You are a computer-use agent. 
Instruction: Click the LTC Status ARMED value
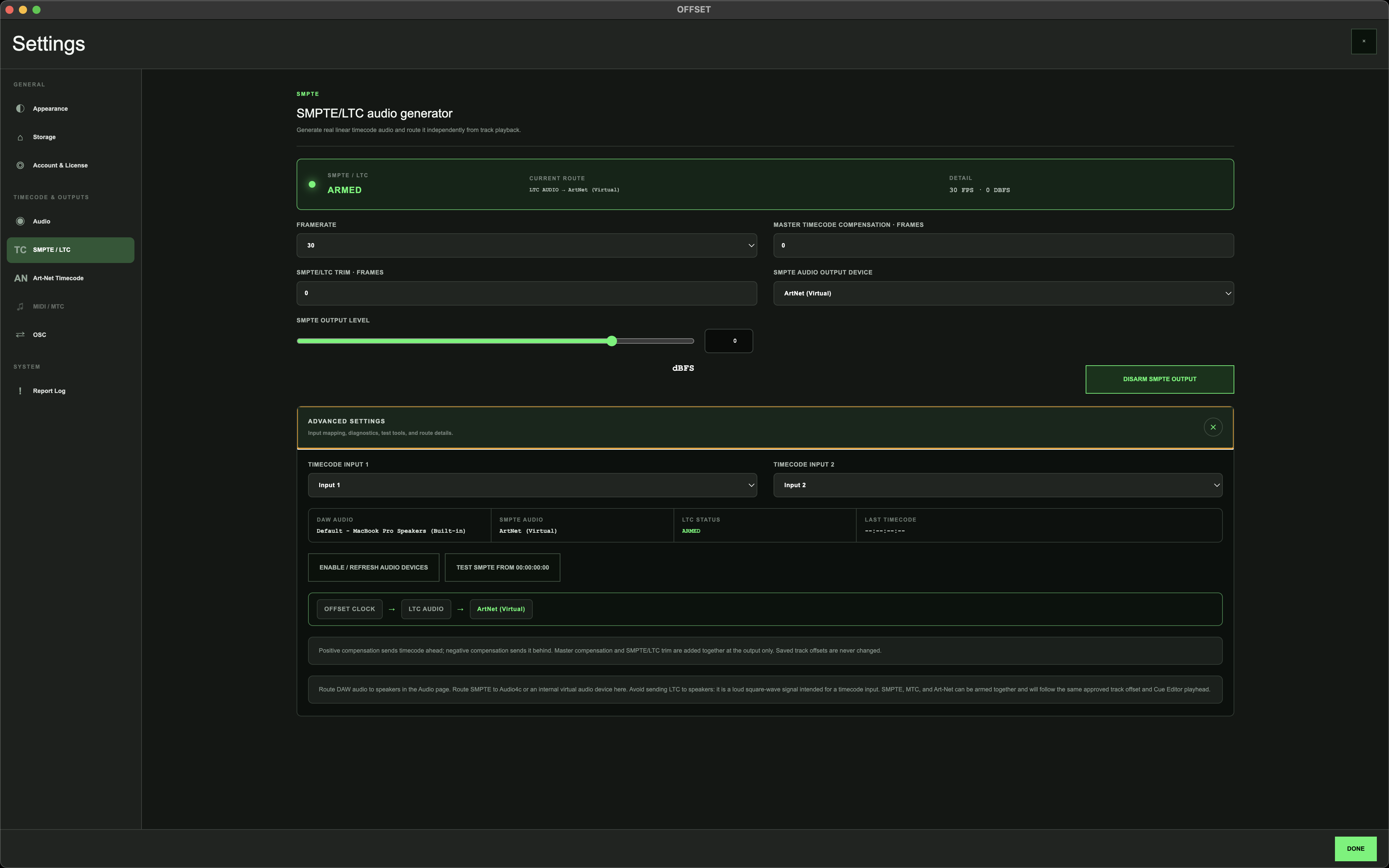click(x=691, y=531)
